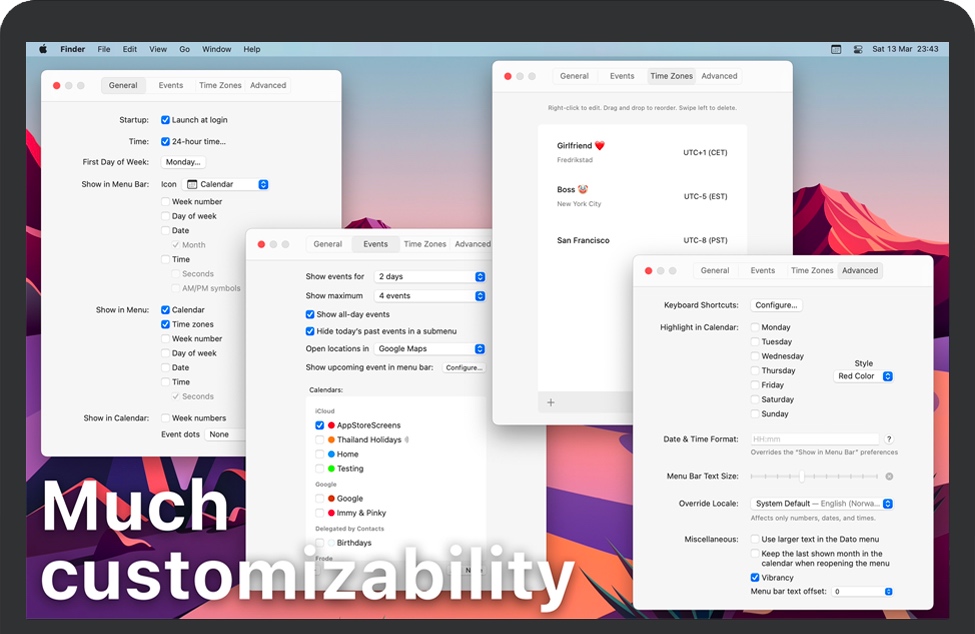Click the red heart beside Girlfriend
Image resolution: width=975 pixels, height=634 pixels.
(x=600, y=146)
